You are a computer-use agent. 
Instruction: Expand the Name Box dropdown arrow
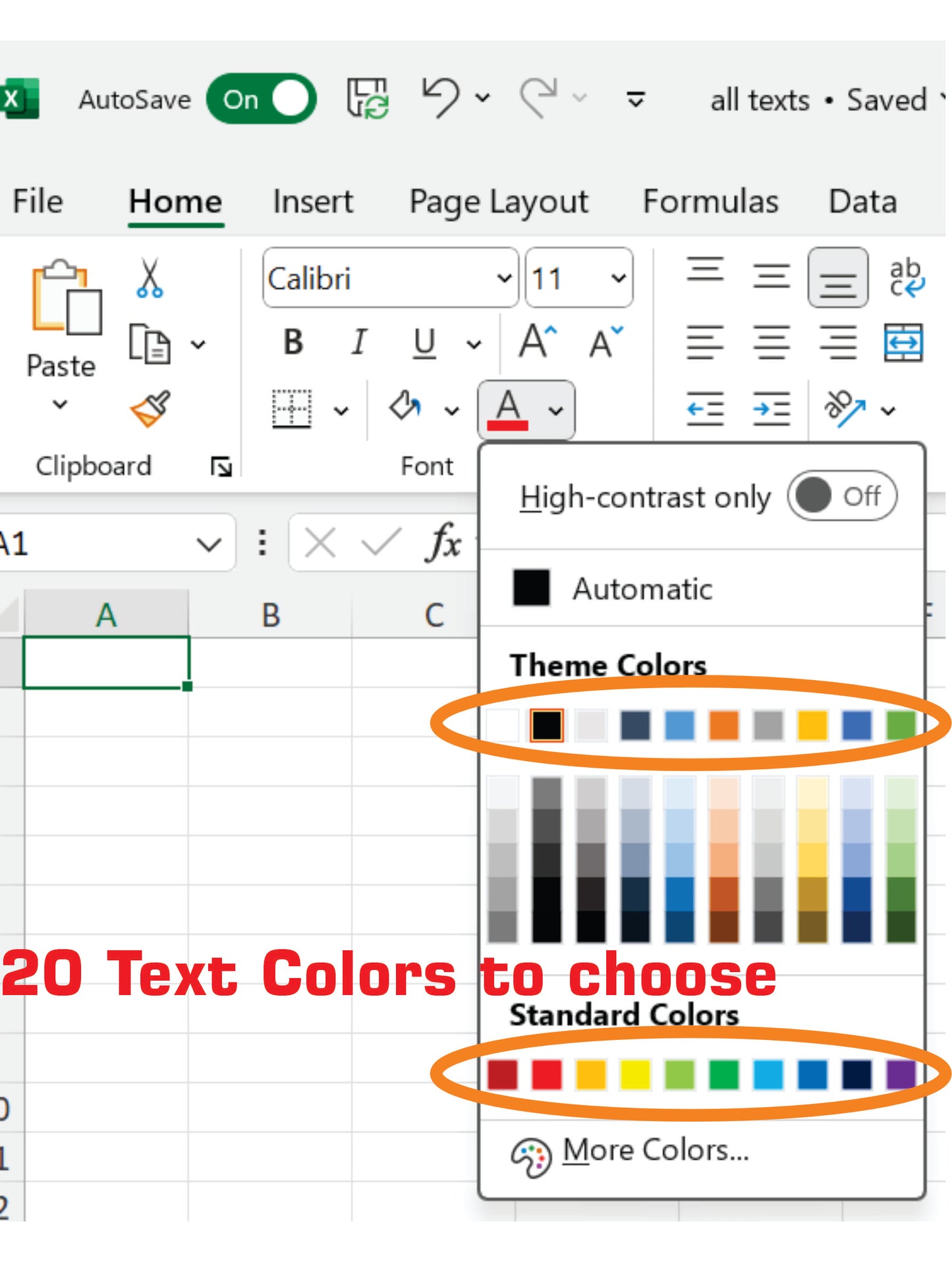(209, 544)
